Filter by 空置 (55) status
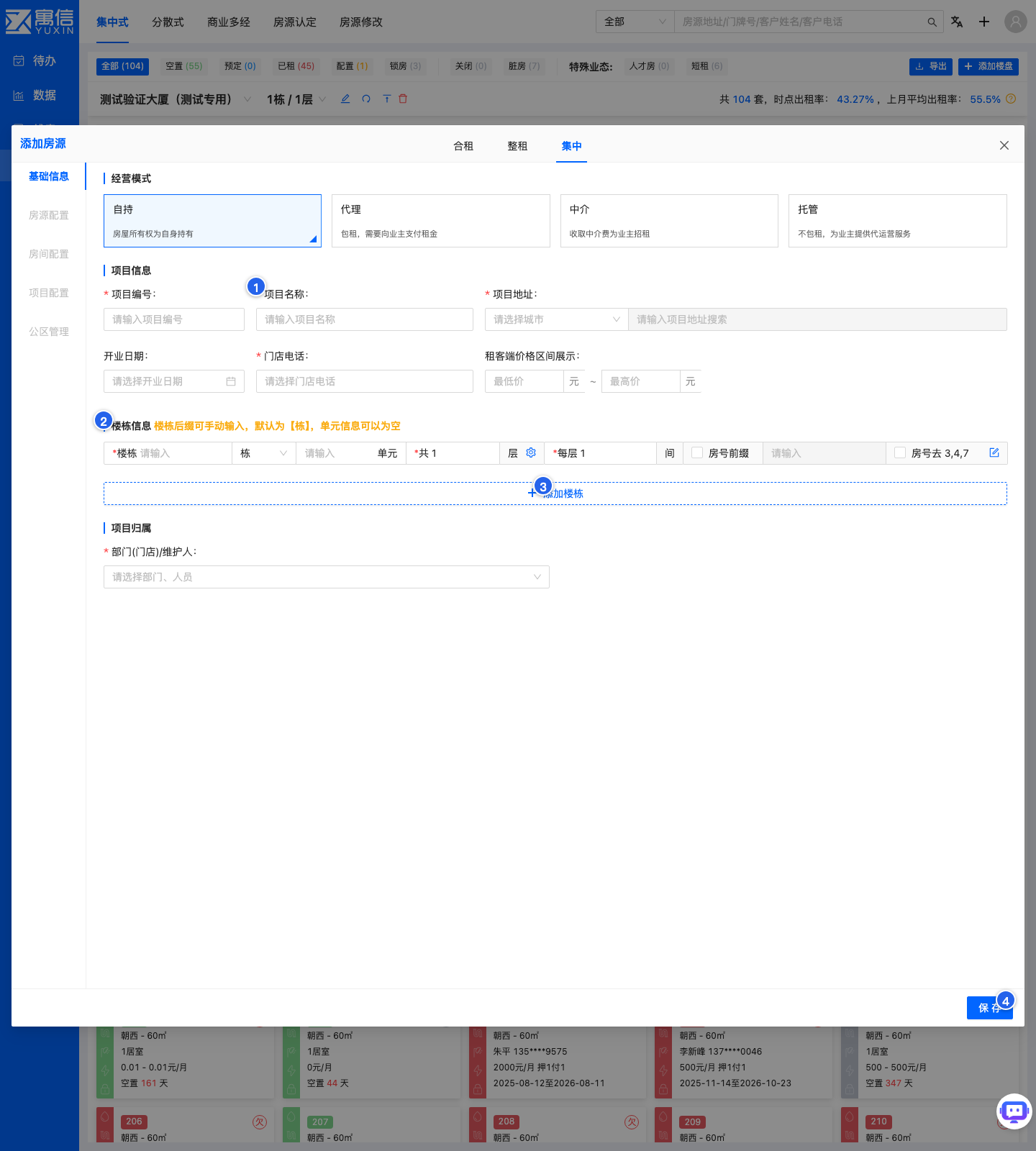This screenshot has height=1151, width=1036. (x=184, y=66)
